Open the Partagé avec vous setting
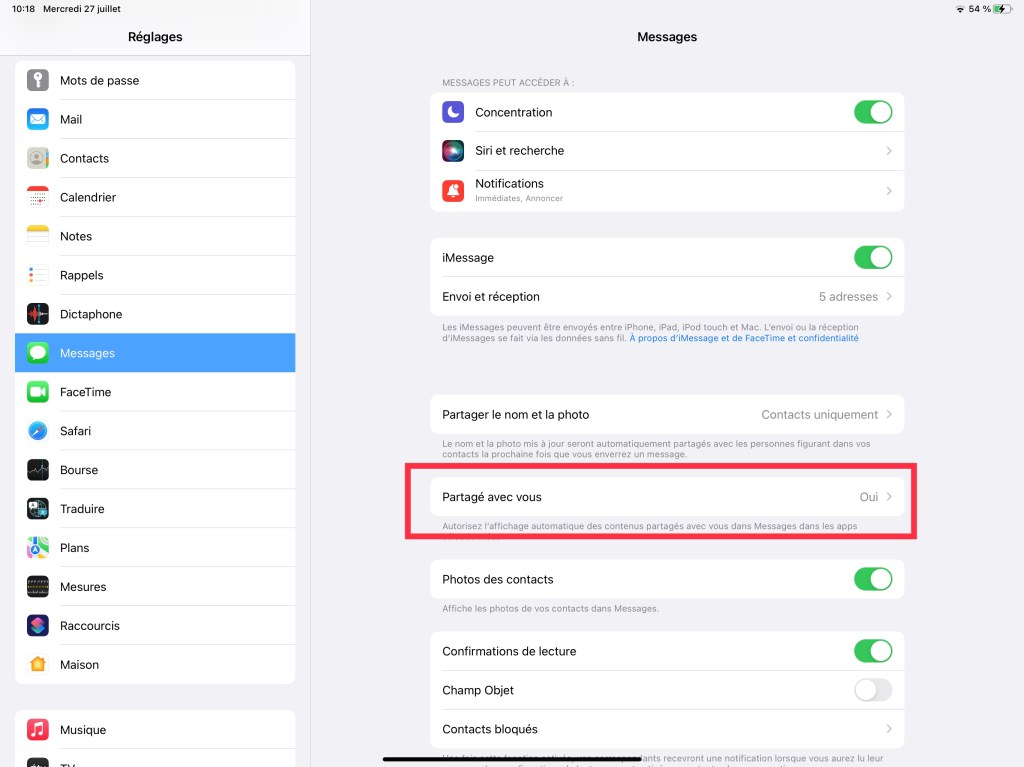The width and height of the screenshot is (1024, 767). [667, 497]
